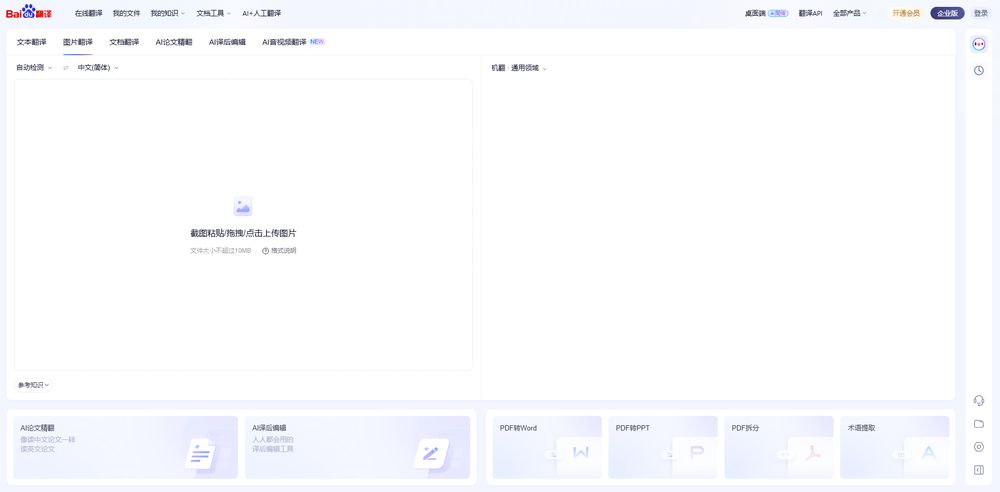Open the AI论文精翻 feature card
This screenshot has height=492, width=1000.
point(126,447)
